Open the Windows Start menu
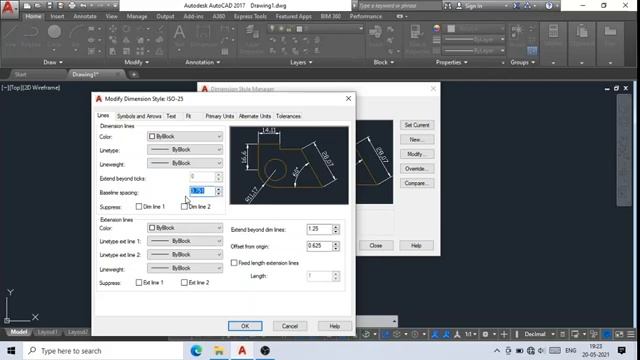The image size is (640, 360). coord(11,351)
